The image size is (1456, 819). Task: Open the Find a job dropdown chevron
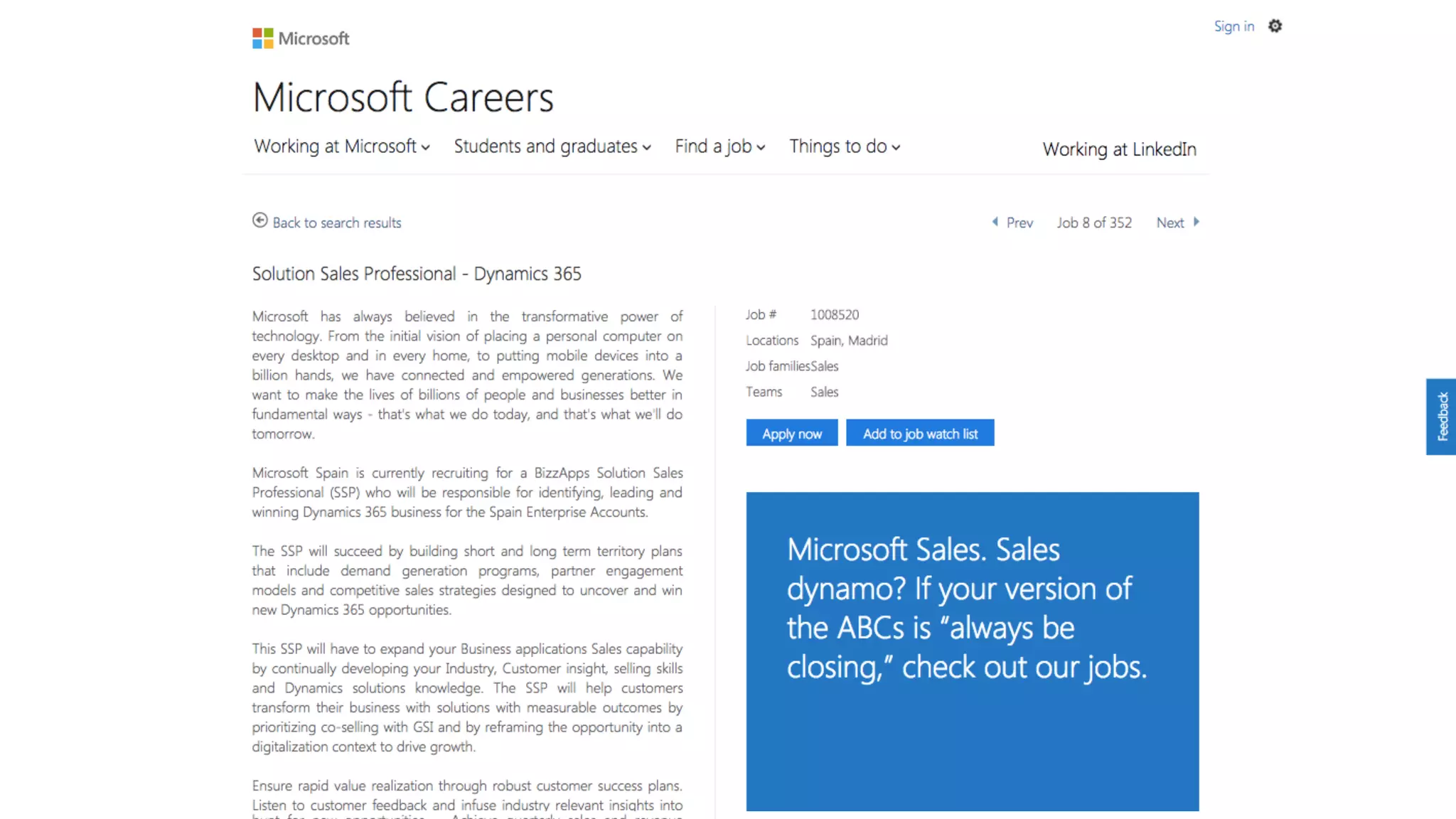761,148
